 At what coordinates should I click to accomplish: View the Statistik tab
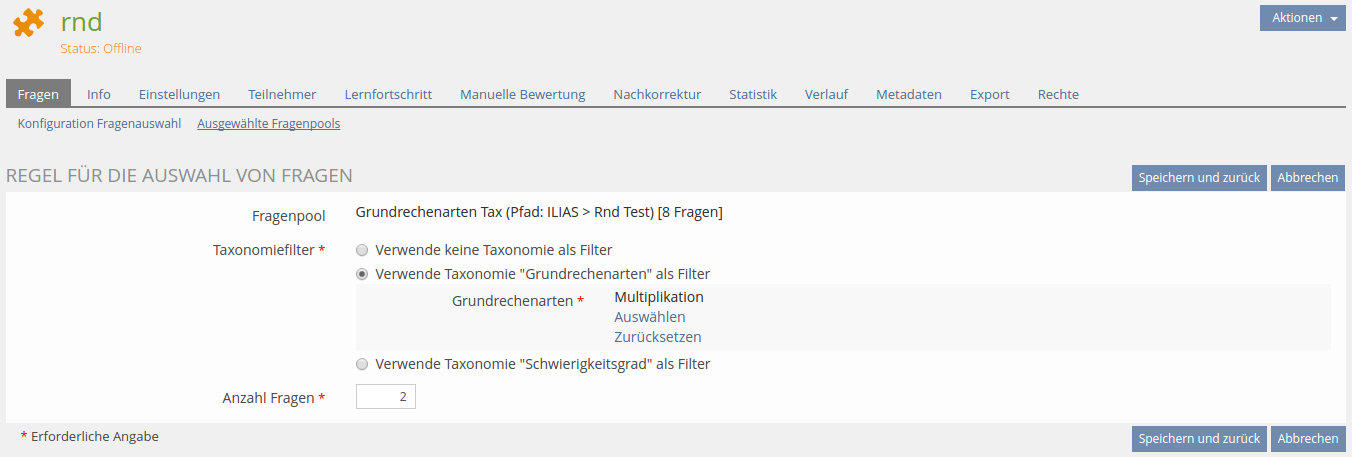(752, 94)
